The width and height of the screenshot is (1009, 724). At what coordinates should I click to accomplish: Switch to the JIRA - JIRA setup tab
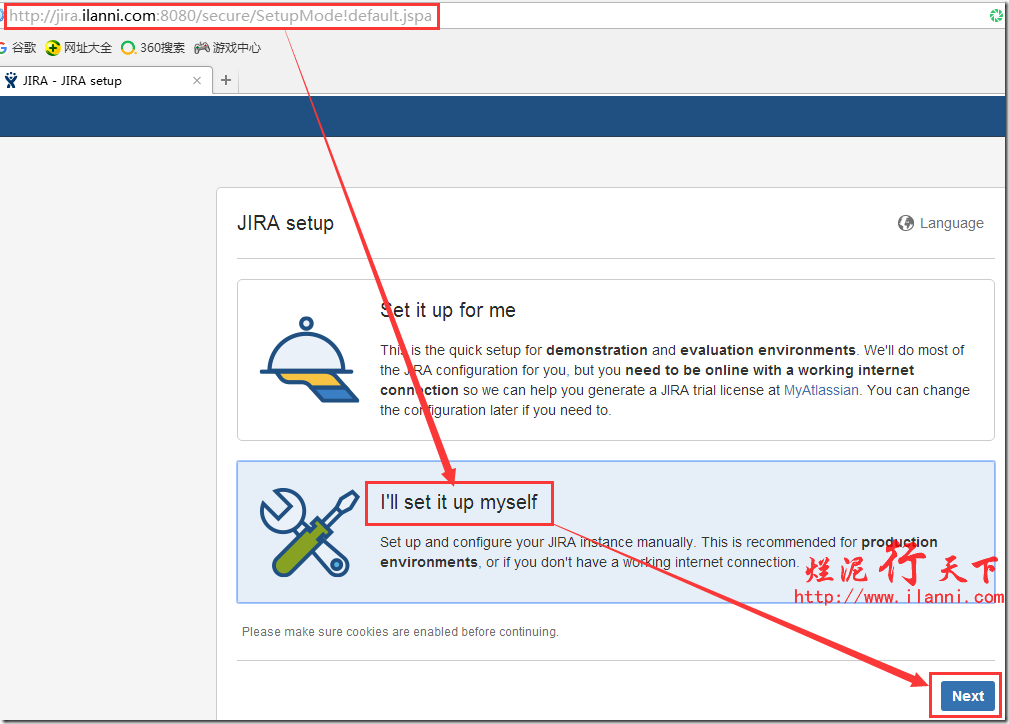106,80
